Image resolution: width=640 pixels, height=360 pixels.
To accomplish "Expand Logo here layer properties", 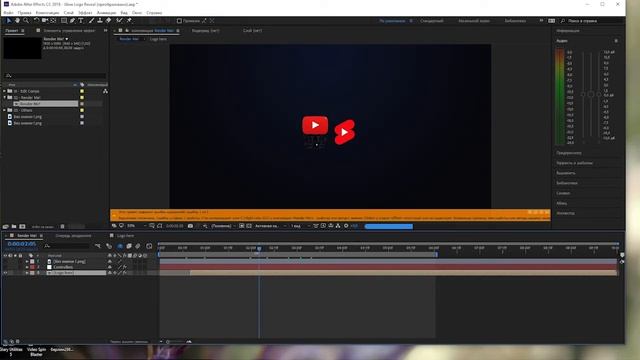I will point(27,273).
